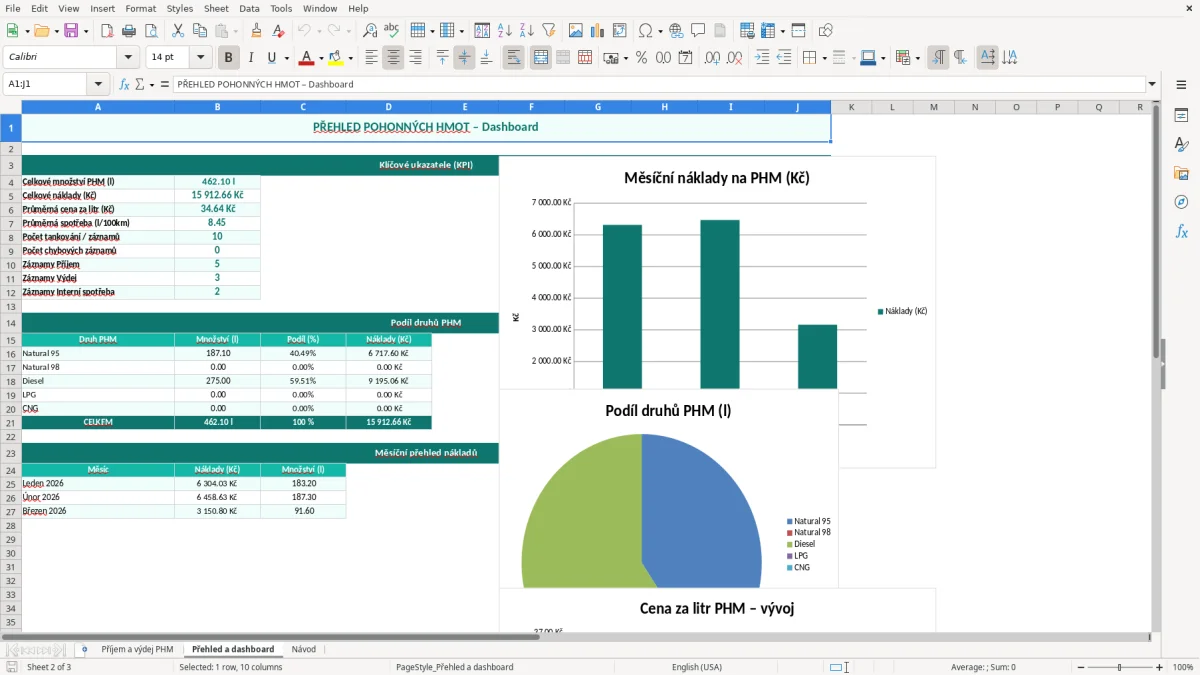
Task: Increase the cell indent
Action: [x=762, y=58]
